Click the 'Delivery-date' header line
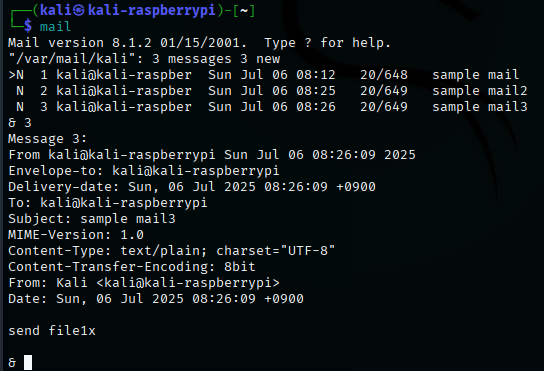The width and height of the screenshot is (544, 371). tap(192, 187)
